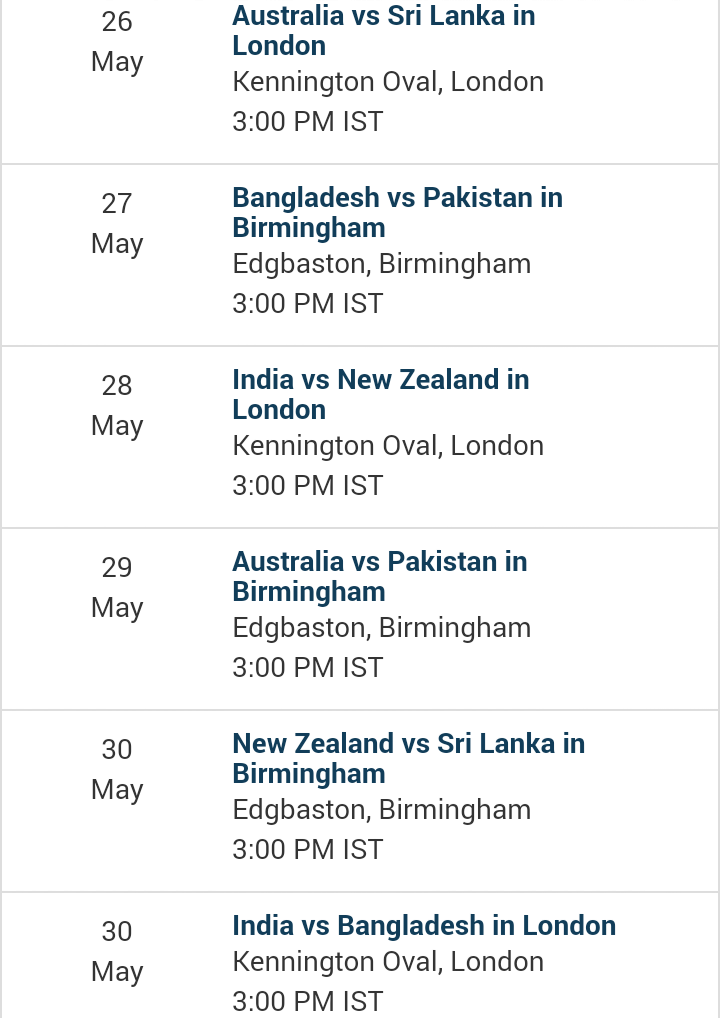Click Kennington Oval venue under Australia vs Sri Lanka

click(x=388, y=82)
